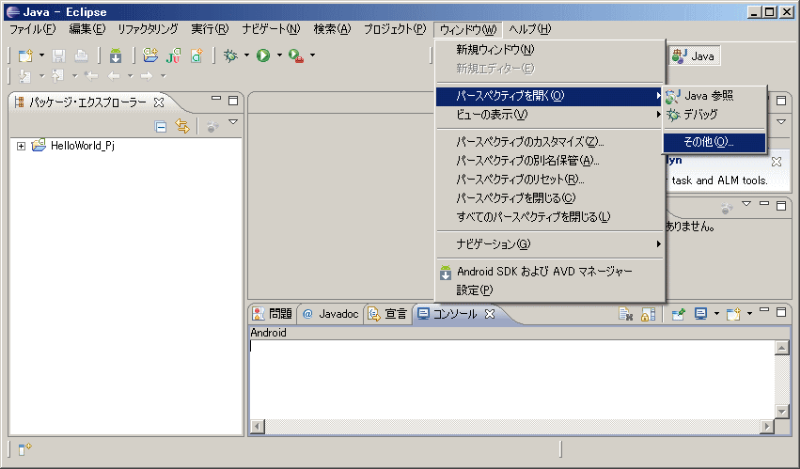The width and height of the screenshot is (800, 469).
Task: Click the Next Annotation icon
Action: tap(24, 76)
